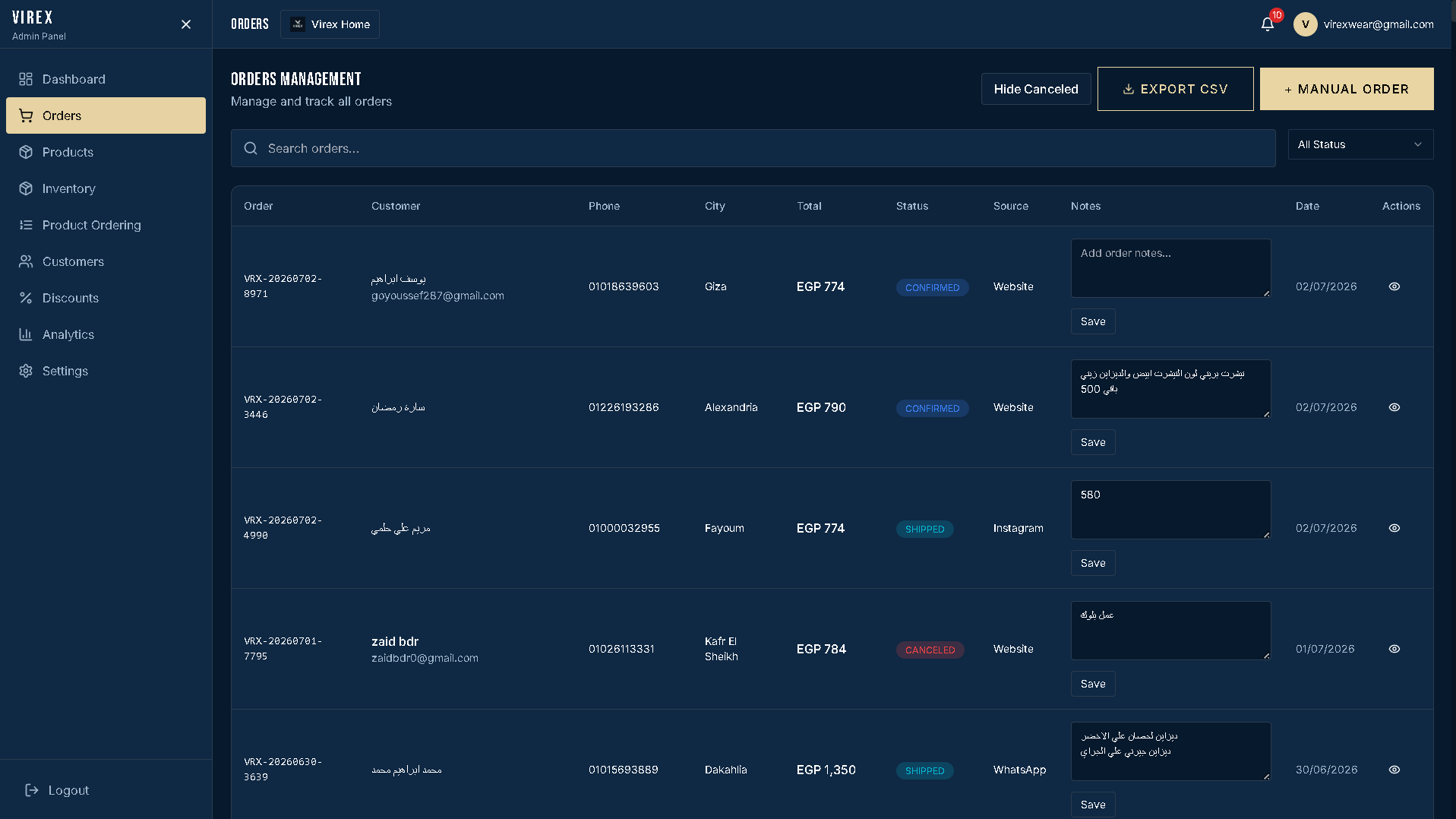The height and width of the screenshot is (819, 1456).
Task: Click the Products box icon
Action: point(26,152)
